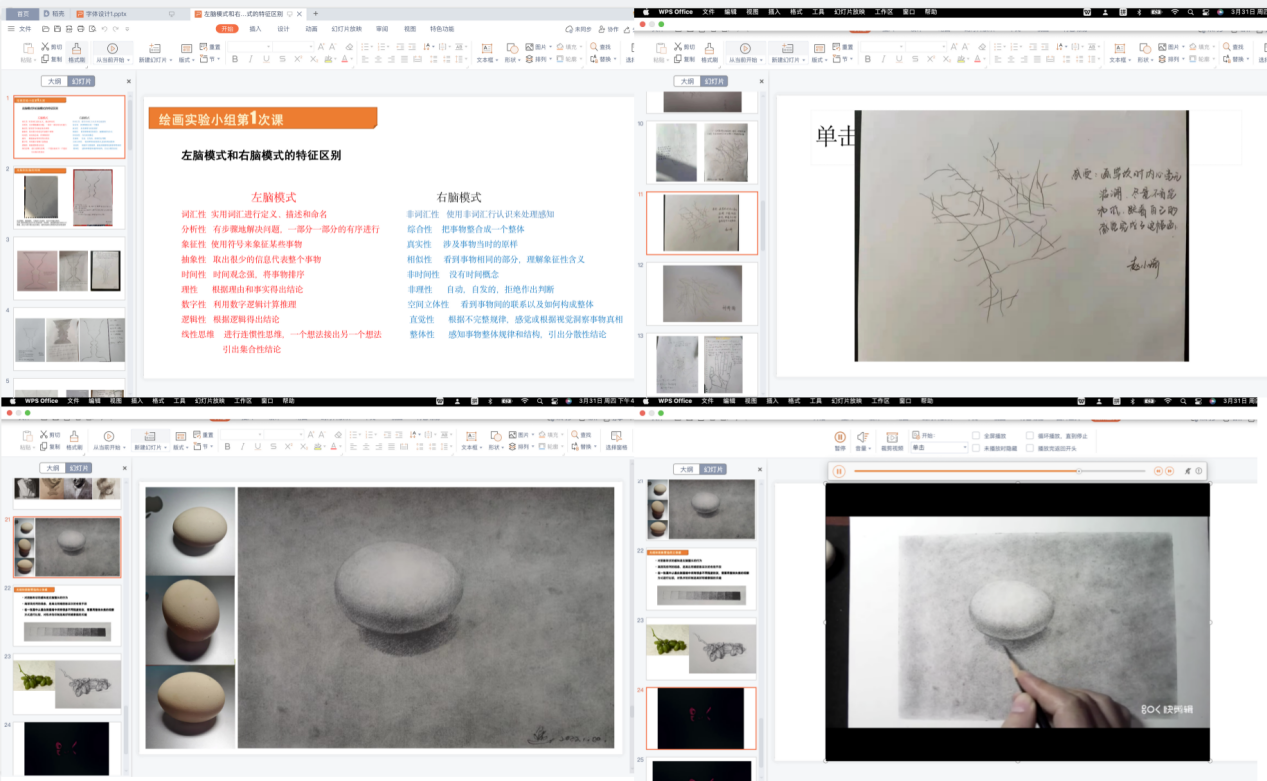This screenshot has width=1267, height=781.
Task: Click the 裁剪视频 (trim video) icon
Action: click(892, 438)
